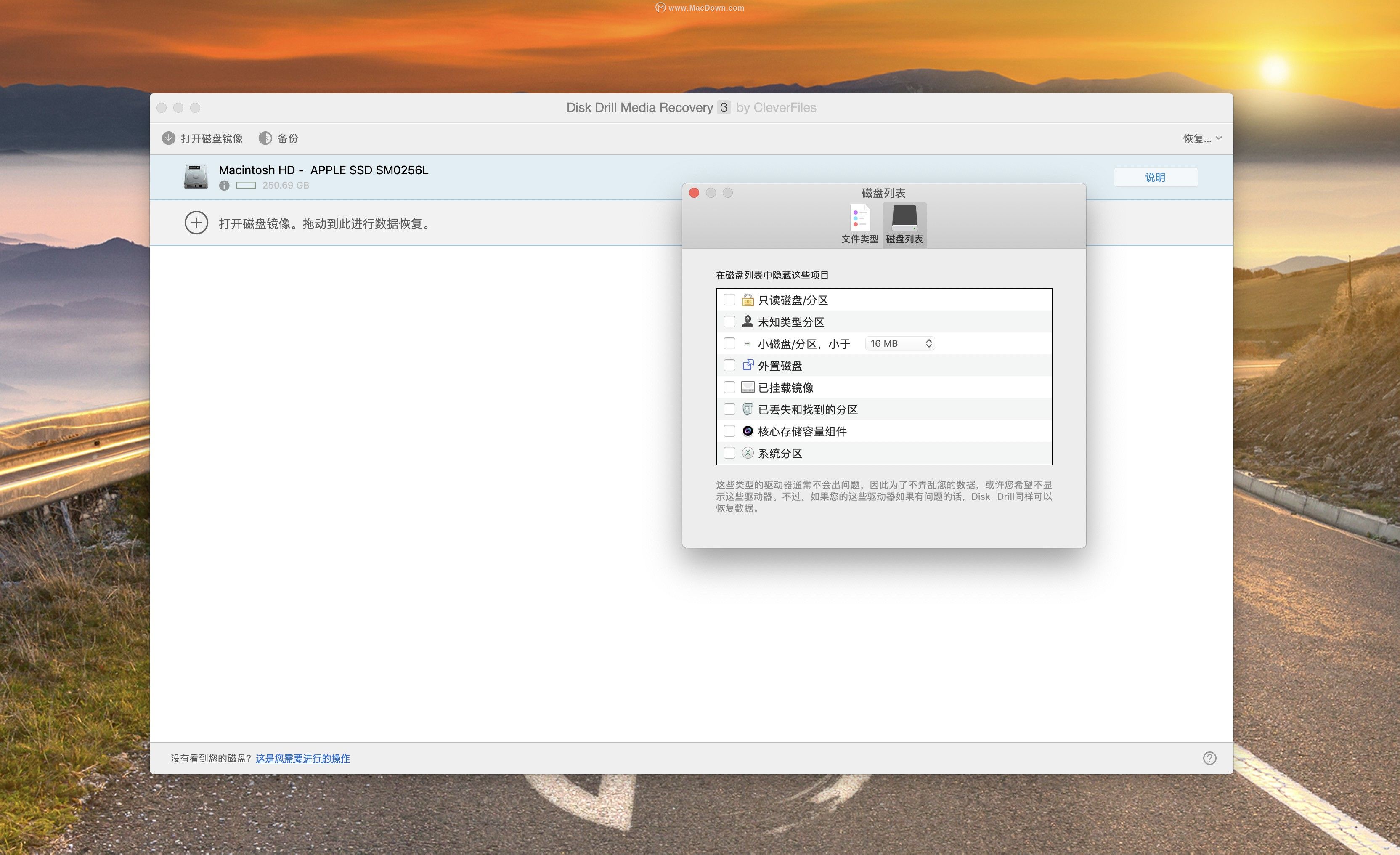Click the plus circle to add disk image
This screenshot has height=855, width=1400.
coord(196,223)
